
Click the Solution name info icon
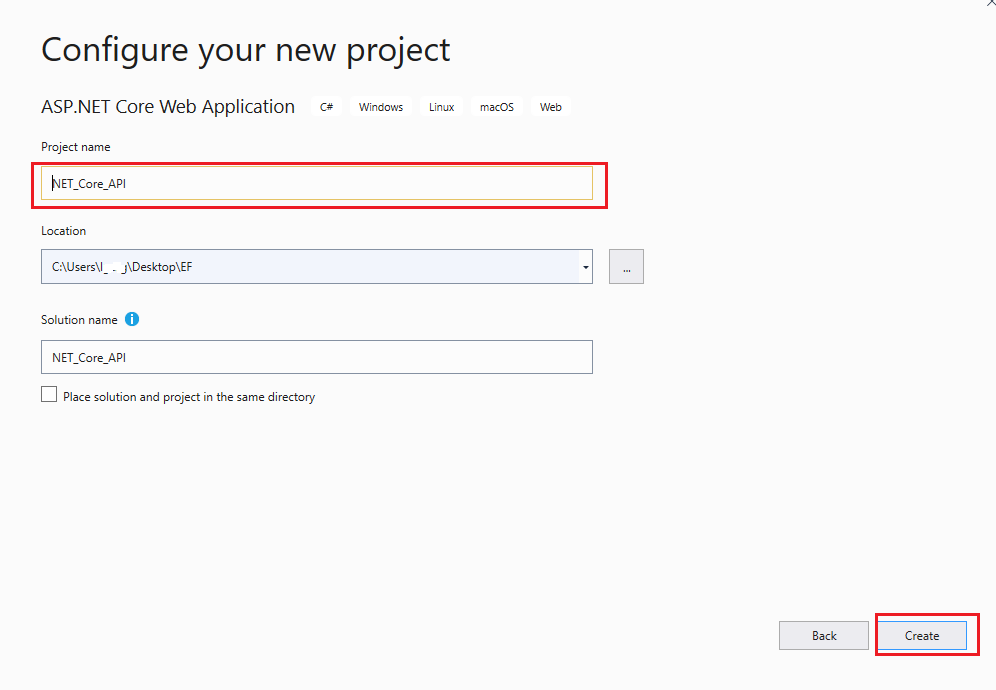tap(132, 320)
